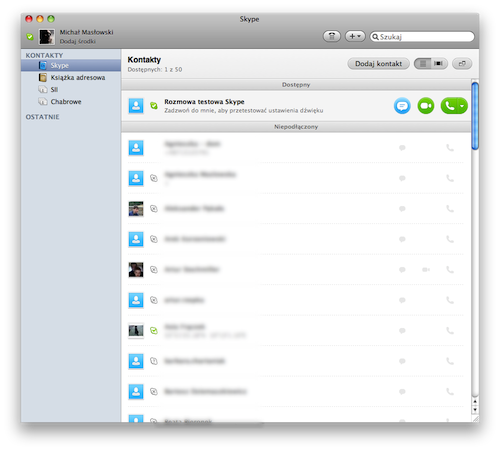500x451 pixels.
Task: Select Skype under KONTAKTY in the sidebar
Action: click(71, 65)
